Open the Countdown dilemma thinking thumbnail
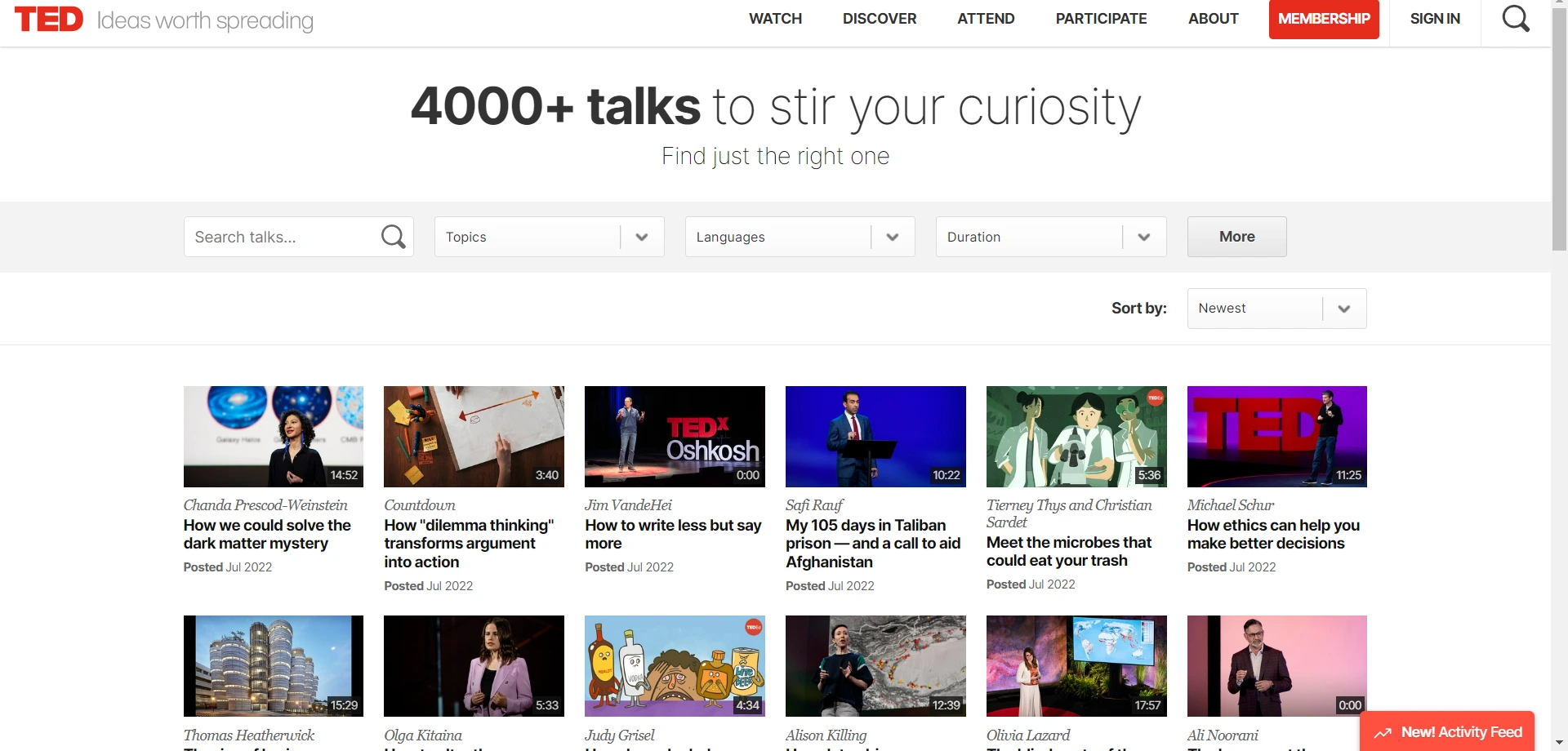The height and width of the screenshot is (751, 1568). point(474,437)
